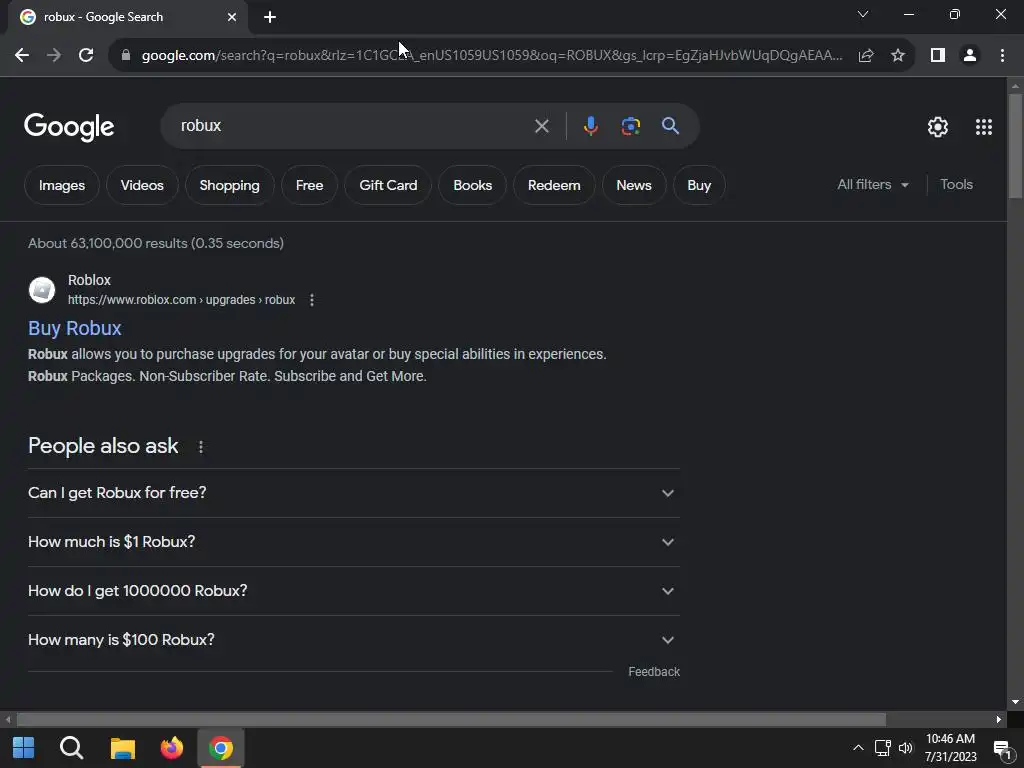Expand 'Can I get Robux for free?'
1024x768 pixels.
point(354,493)
